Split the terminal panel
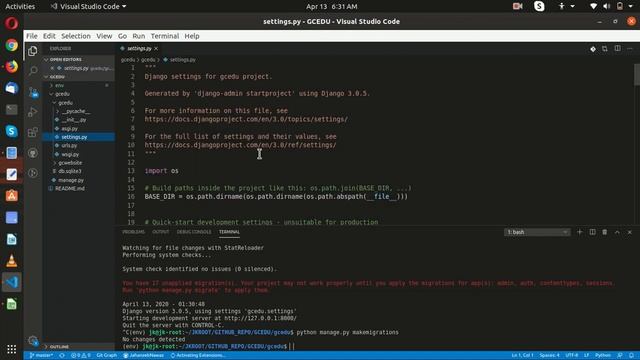This screenshot has width=640, height=360. pos(592,232)
